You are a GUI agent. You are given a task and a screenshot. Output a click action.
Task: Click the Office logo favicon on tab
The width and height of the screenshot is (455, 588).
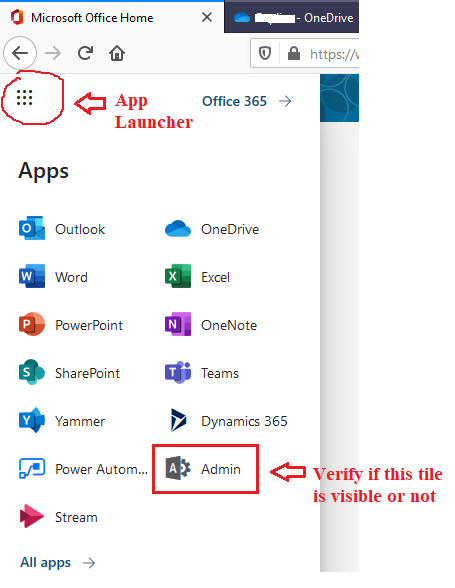[x=17, y=18]
